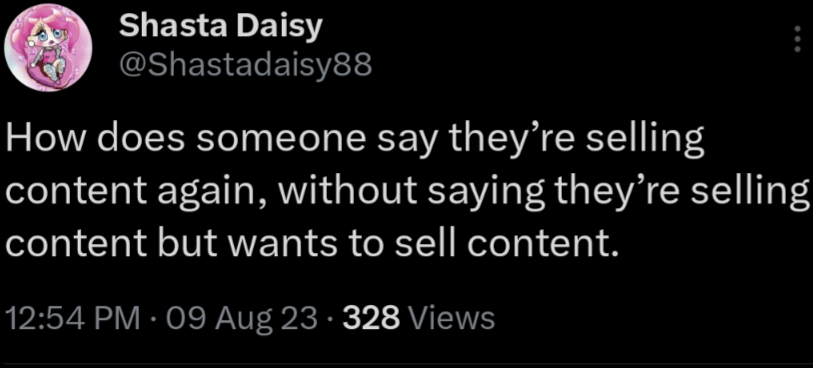Image resolution: width=813 pixels, height=368 pixels.
Task: Select the tweet line starting 'How does someone'
Action: pos(355,141)
